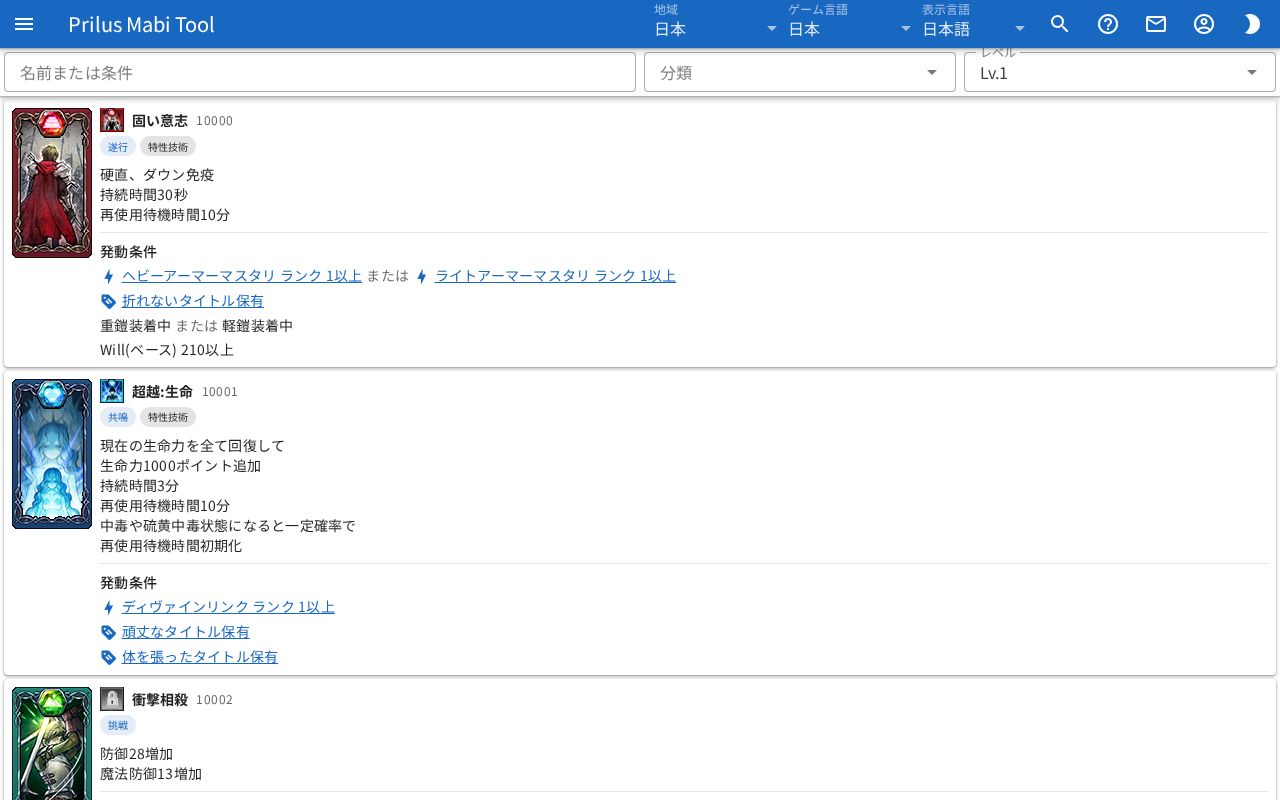
Task: Select 特性技術 chip on 超越:生命 card
Action: click(x=168, y=417)
